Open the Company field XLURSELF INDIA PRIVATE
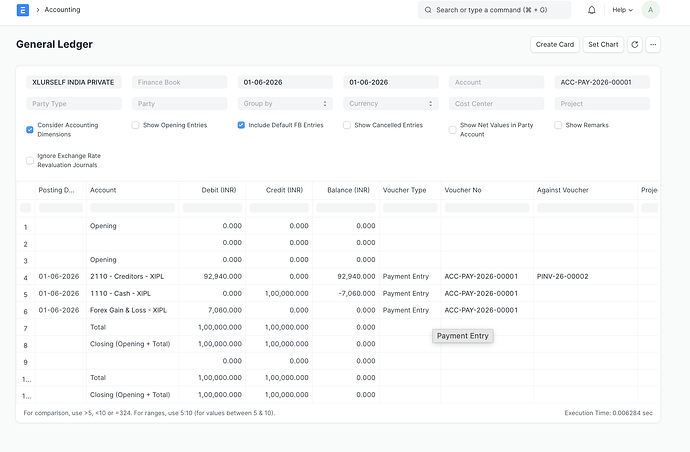Viewport: 690px width, 452px height. tap(74, 82)
